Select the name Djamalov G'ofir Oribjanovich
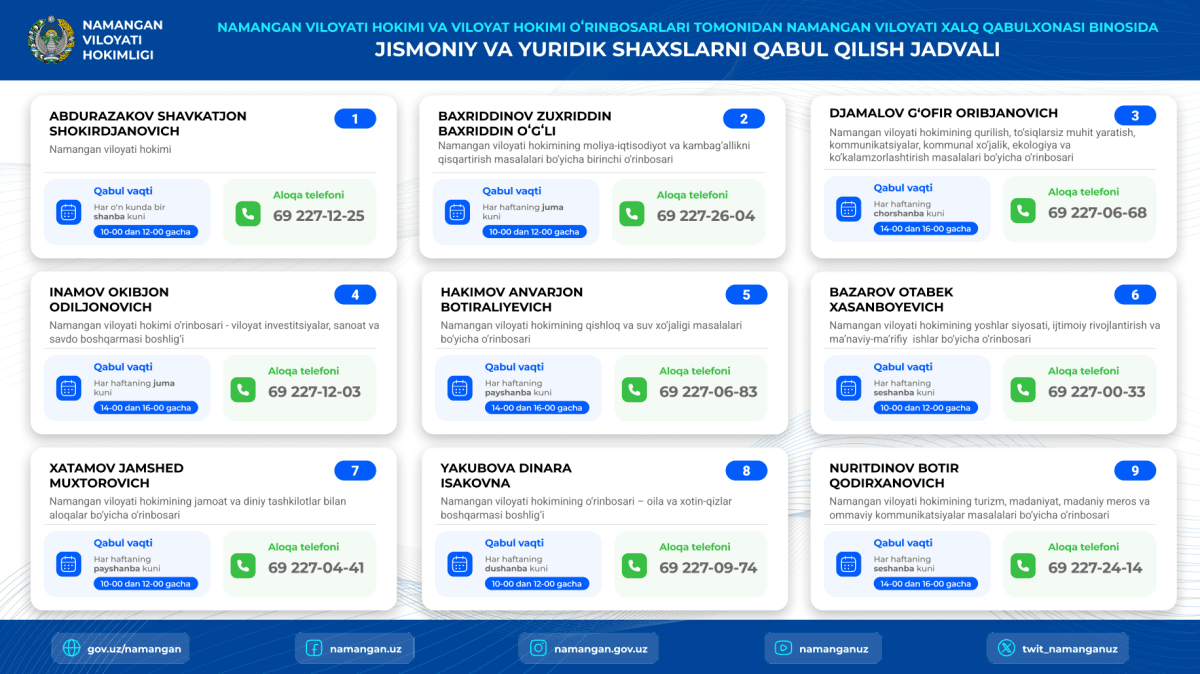The height and width of the screenshot is (674, 1200). click(x=943, y=113)
